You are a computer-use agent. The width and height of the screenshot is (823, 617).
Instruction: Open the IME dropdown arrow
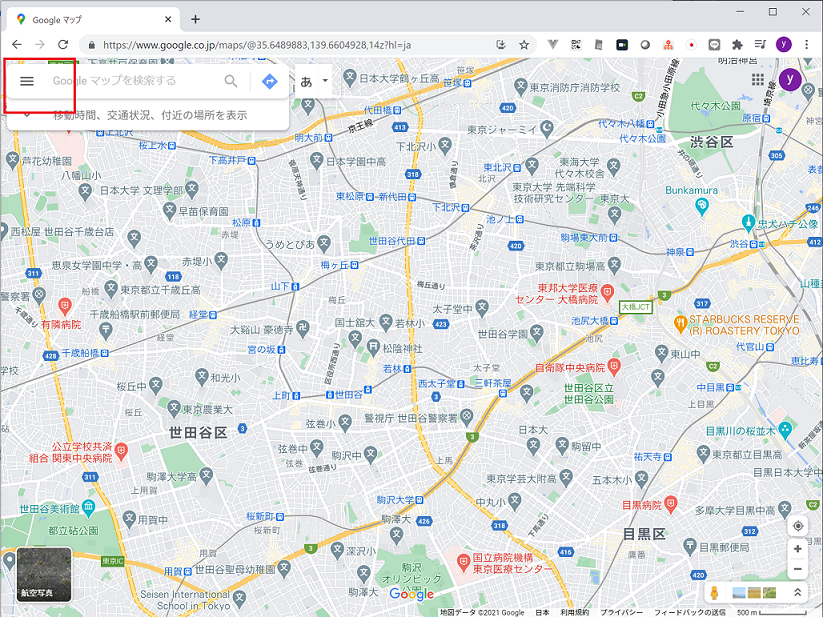[323, 79]
